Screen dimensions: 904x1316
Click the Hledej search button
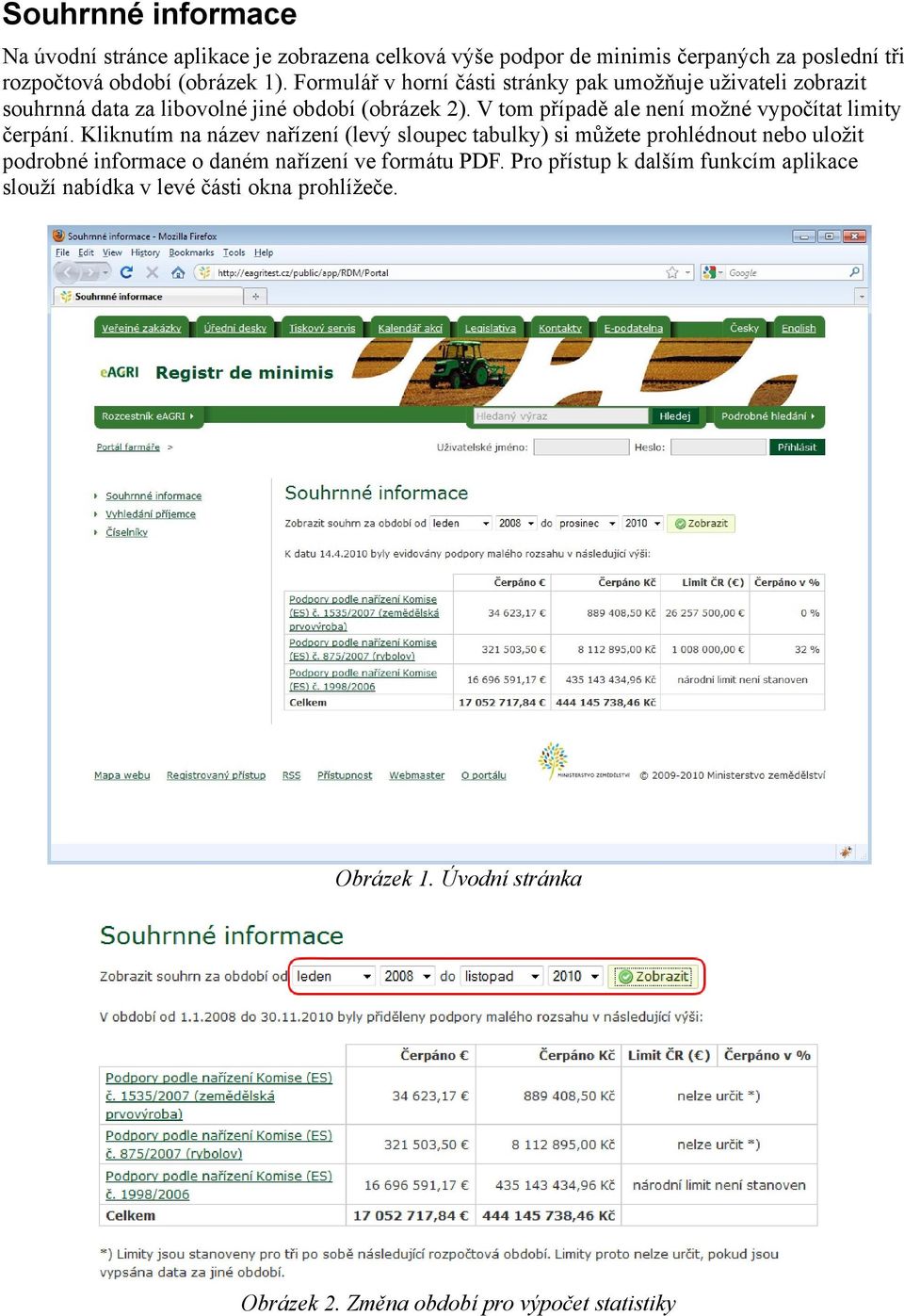click(x=674, y=415)
